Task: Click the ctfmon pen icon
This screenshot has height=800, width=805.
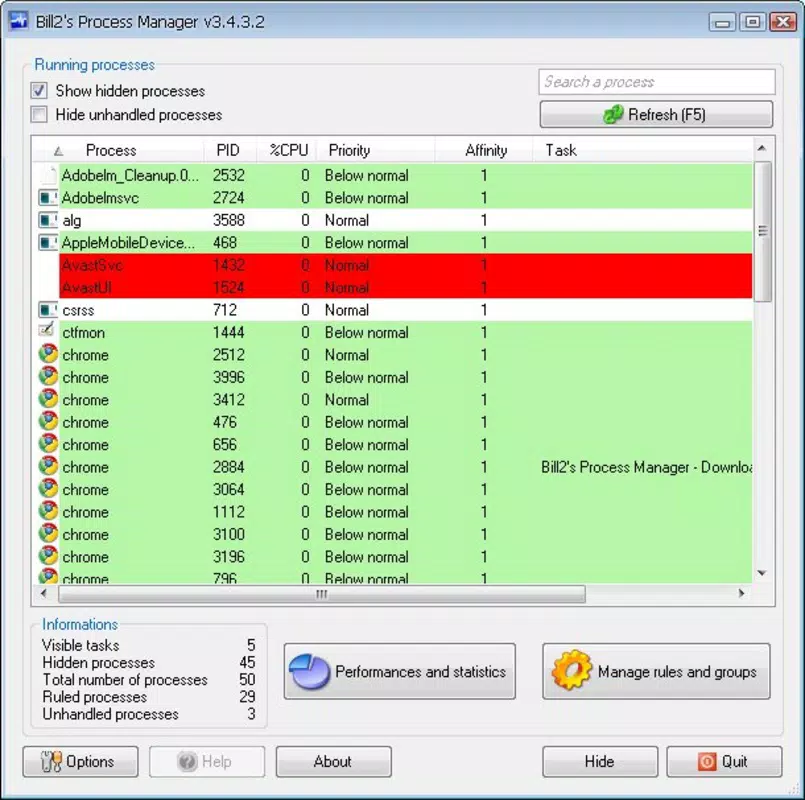Action: click(47, 330)
